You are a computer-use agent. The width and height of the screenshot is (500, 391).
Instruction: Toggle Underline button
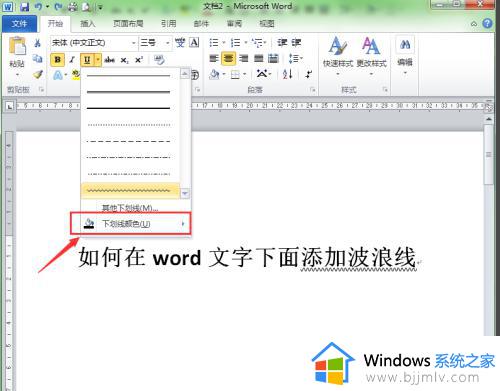(x=87, y=60)
